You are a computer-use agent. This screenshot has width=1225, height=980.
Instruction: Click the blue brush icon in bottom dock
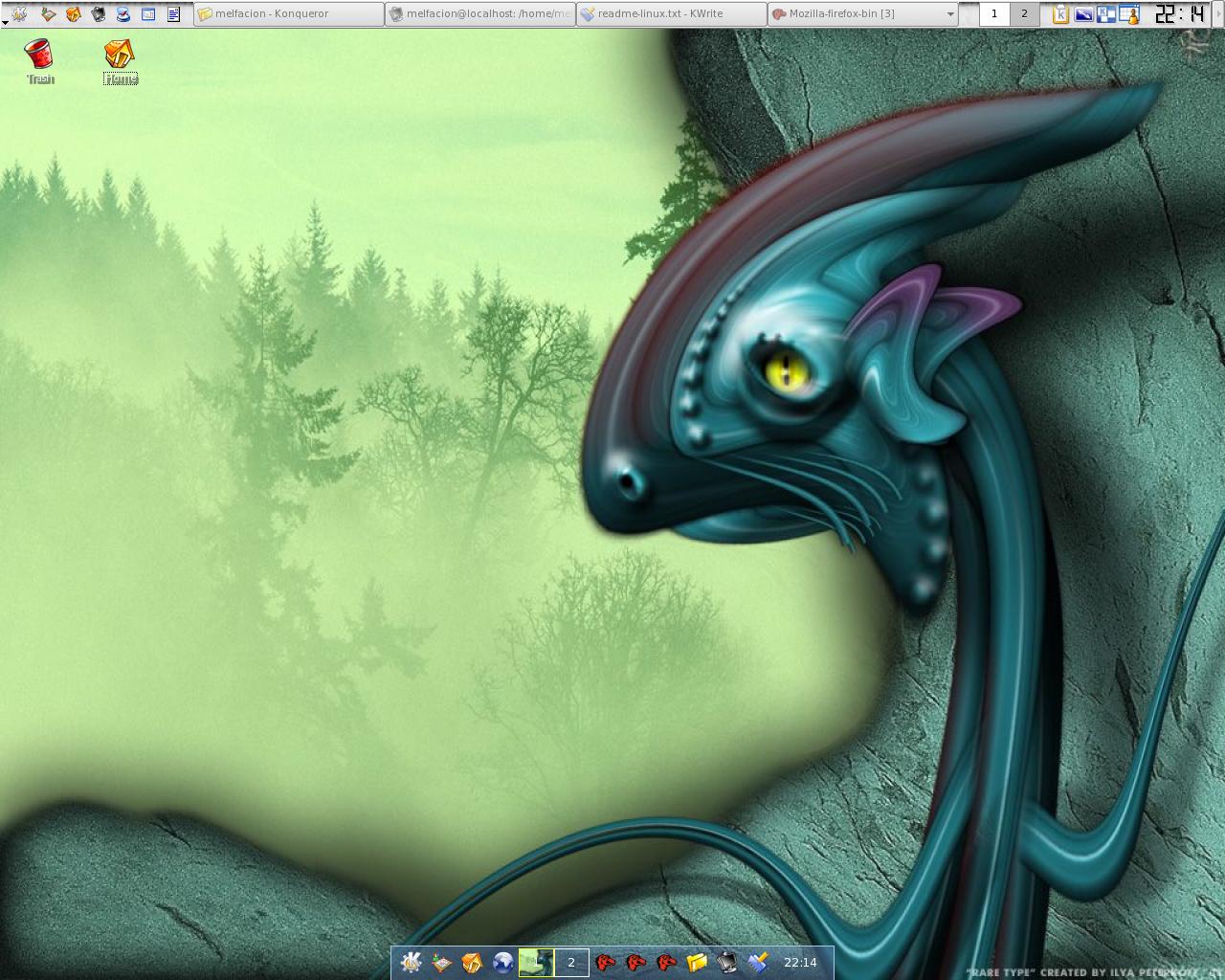[x=758, y=962]
